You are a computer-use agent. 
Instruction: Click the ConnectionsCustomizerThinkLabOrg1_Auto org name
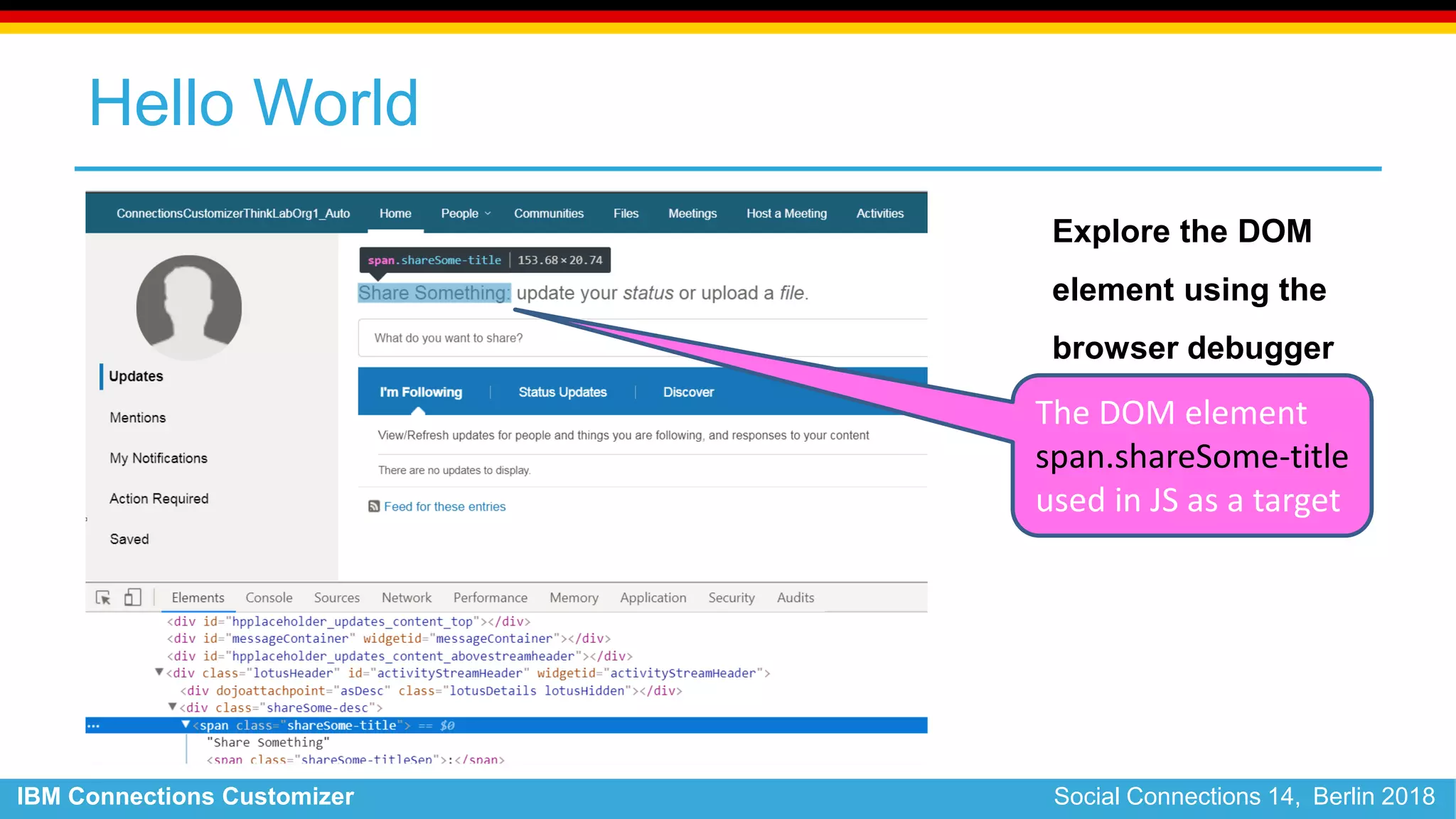233,213
